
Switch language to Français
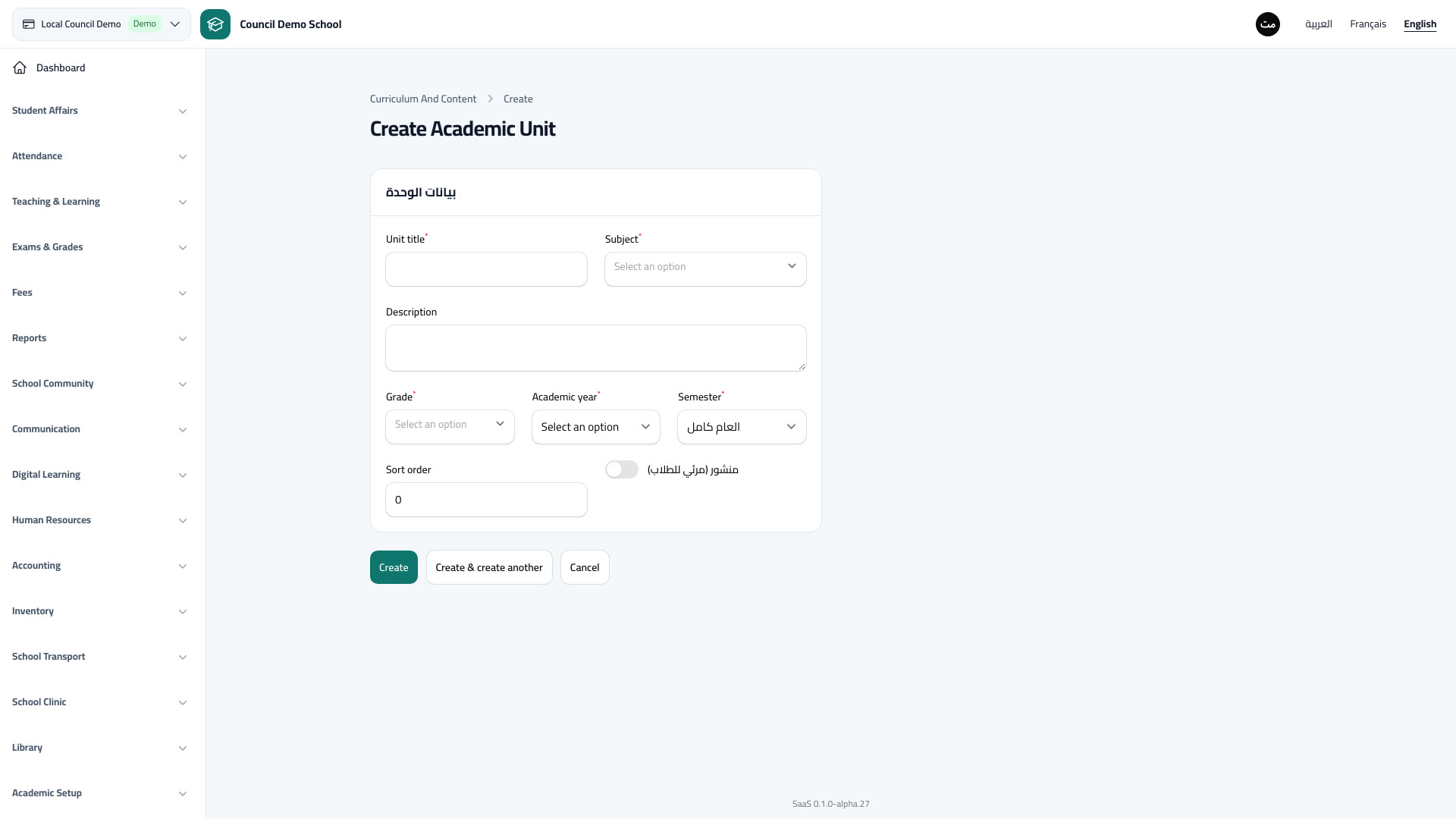[x=1368, y=24]
